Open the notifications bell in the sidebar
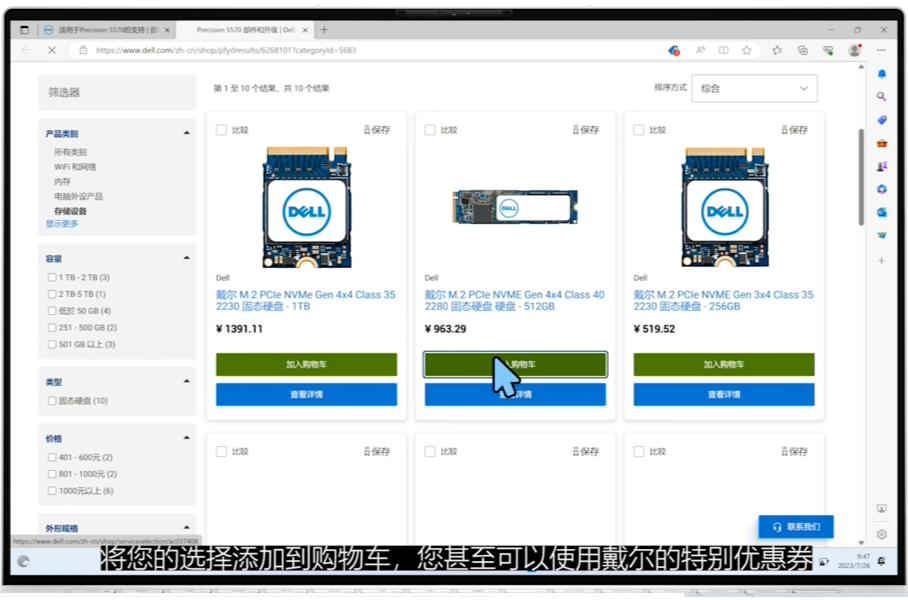Viewport: 908px width, 600px height. click(x=881, y=73)
